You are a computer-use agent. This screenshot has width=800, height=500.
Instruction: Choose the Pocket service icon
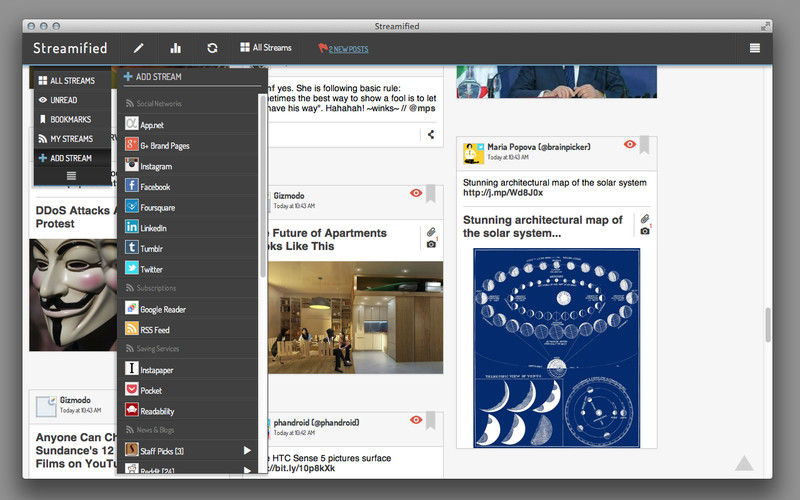point(132,389)
